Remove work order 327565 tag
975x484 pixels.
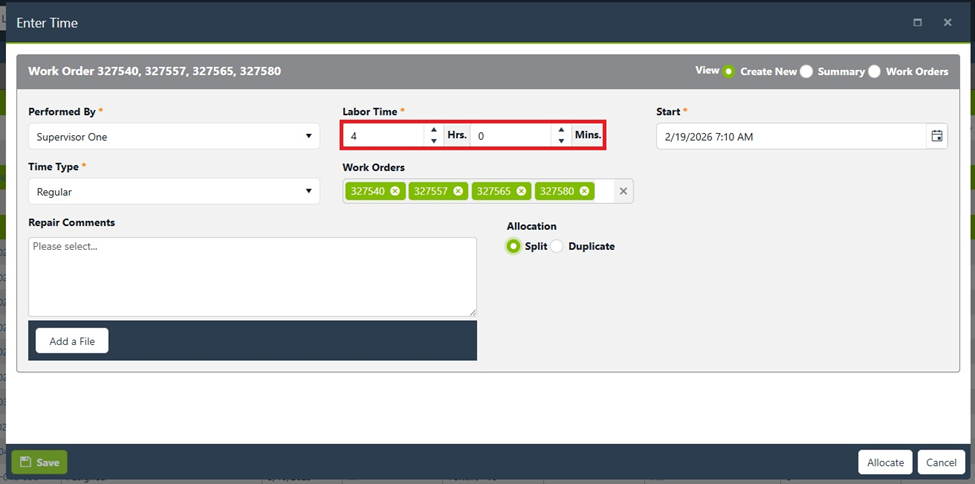click(521, 191)
